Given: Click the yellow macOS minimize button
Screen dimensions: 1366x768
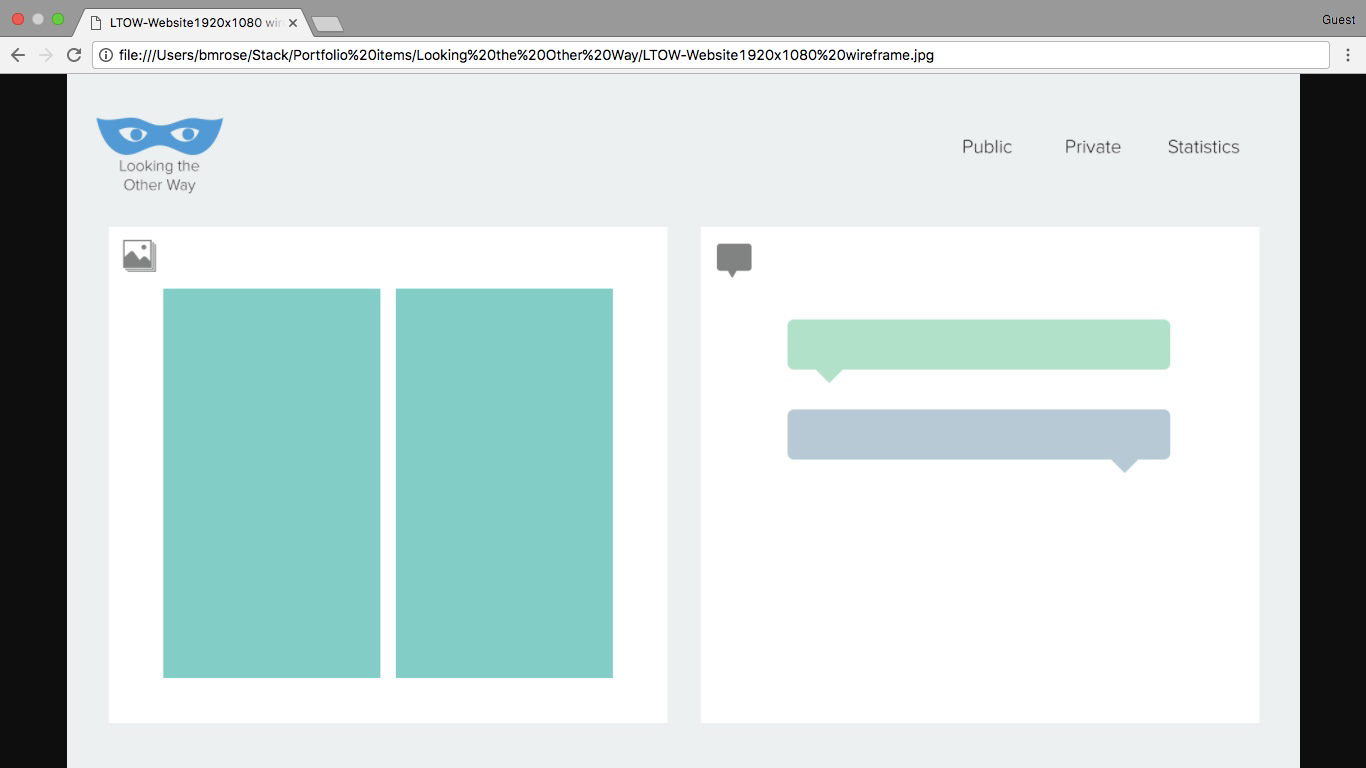Looking at the screenshot, I should pos(38,19).
